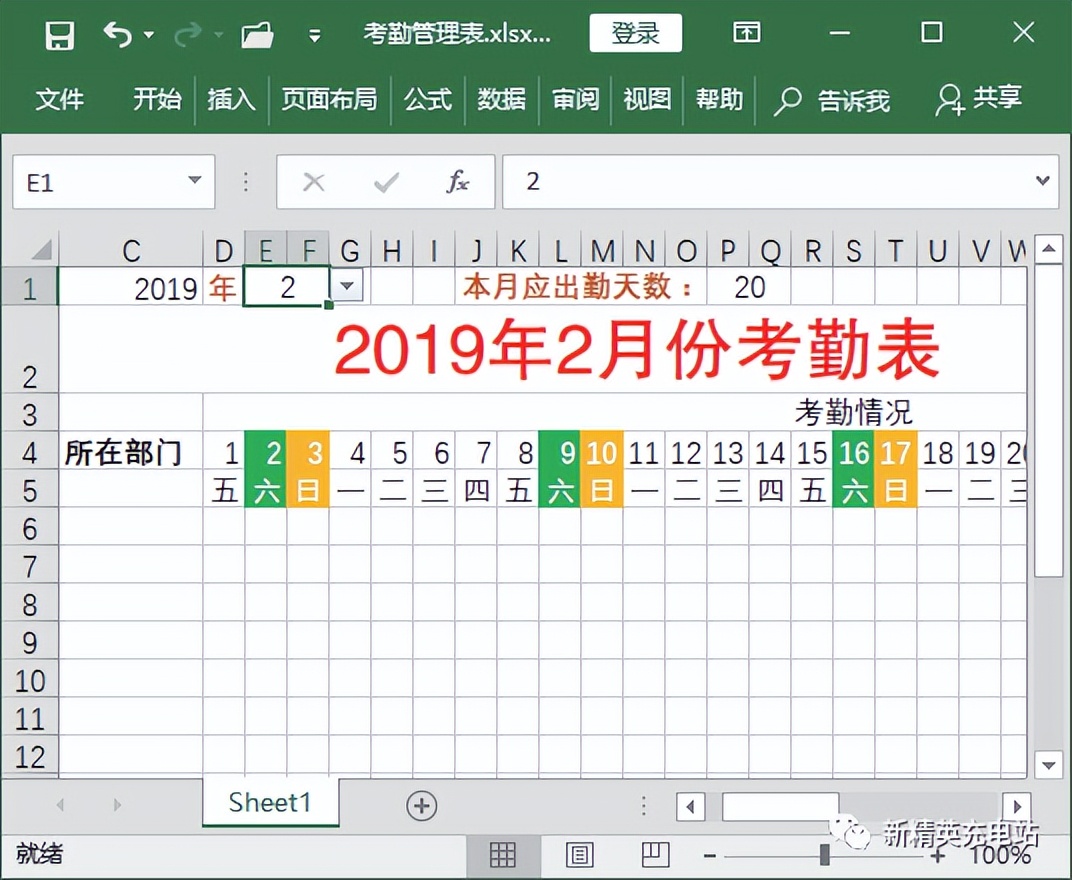Image resolution: width=1072 pixels, height=880 pixels.
Task: Open the folder icon in the title bar
Action: click(257, 33)
